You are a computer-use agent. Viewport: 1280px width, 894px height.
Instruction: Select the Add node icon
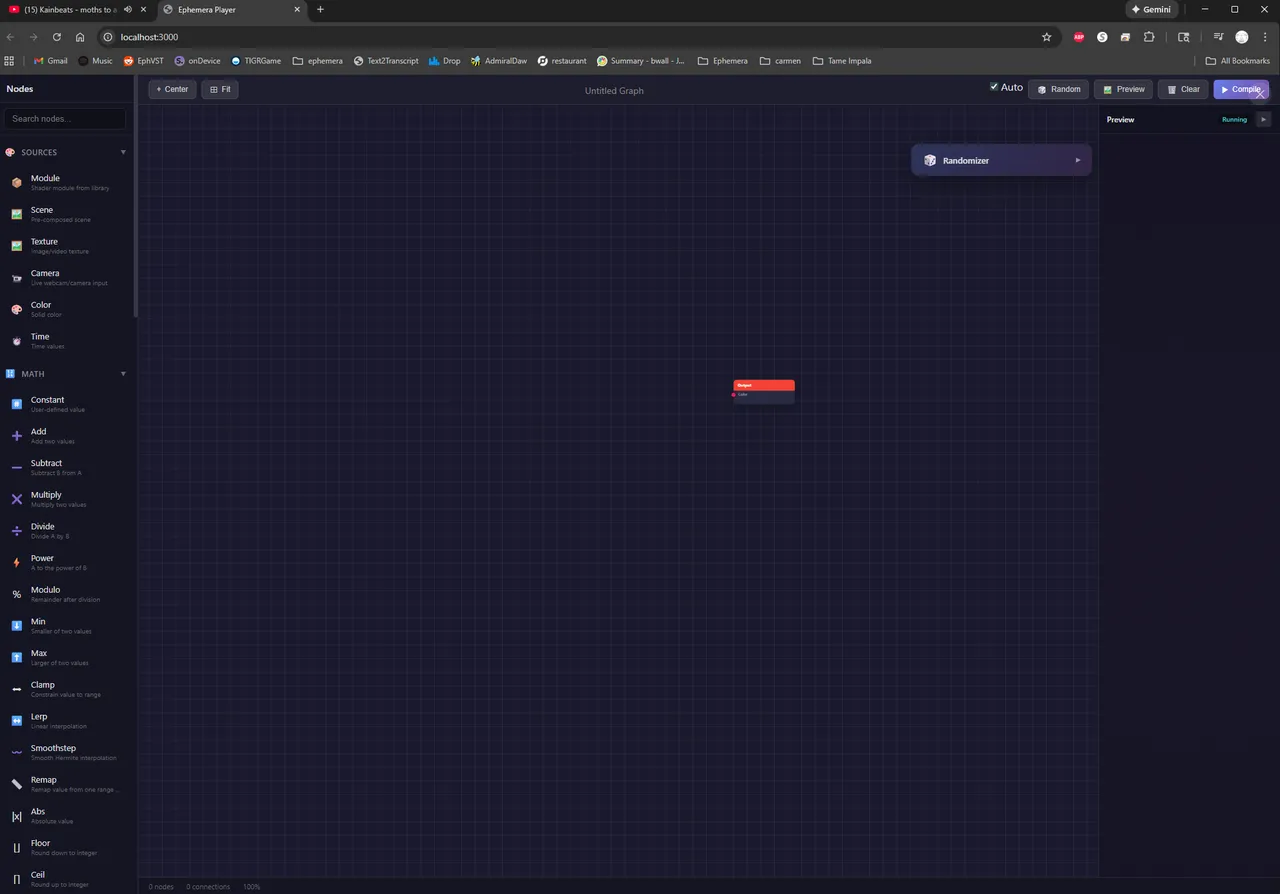pos(17,435)
